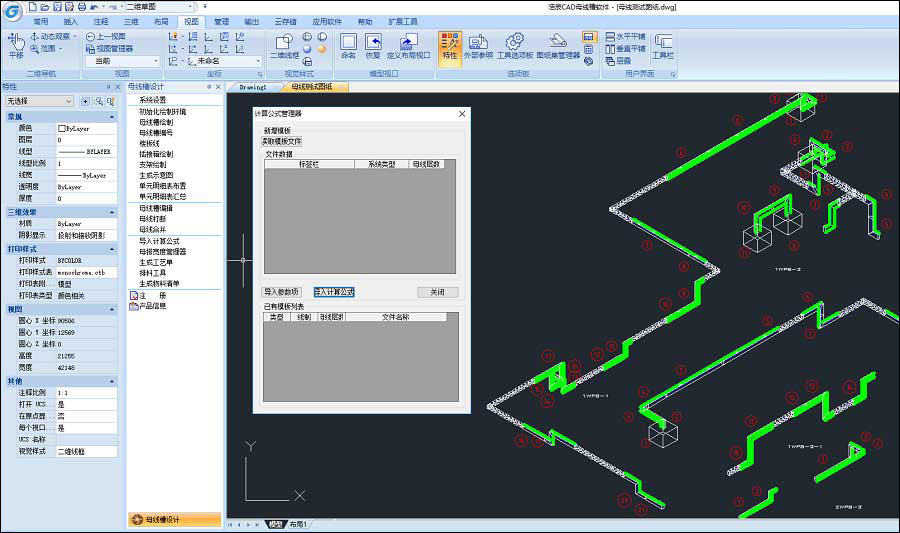This screenshot has width=900, height=533.
Task: Select 母线槽绘制 in the list
Action: point(156,122)
